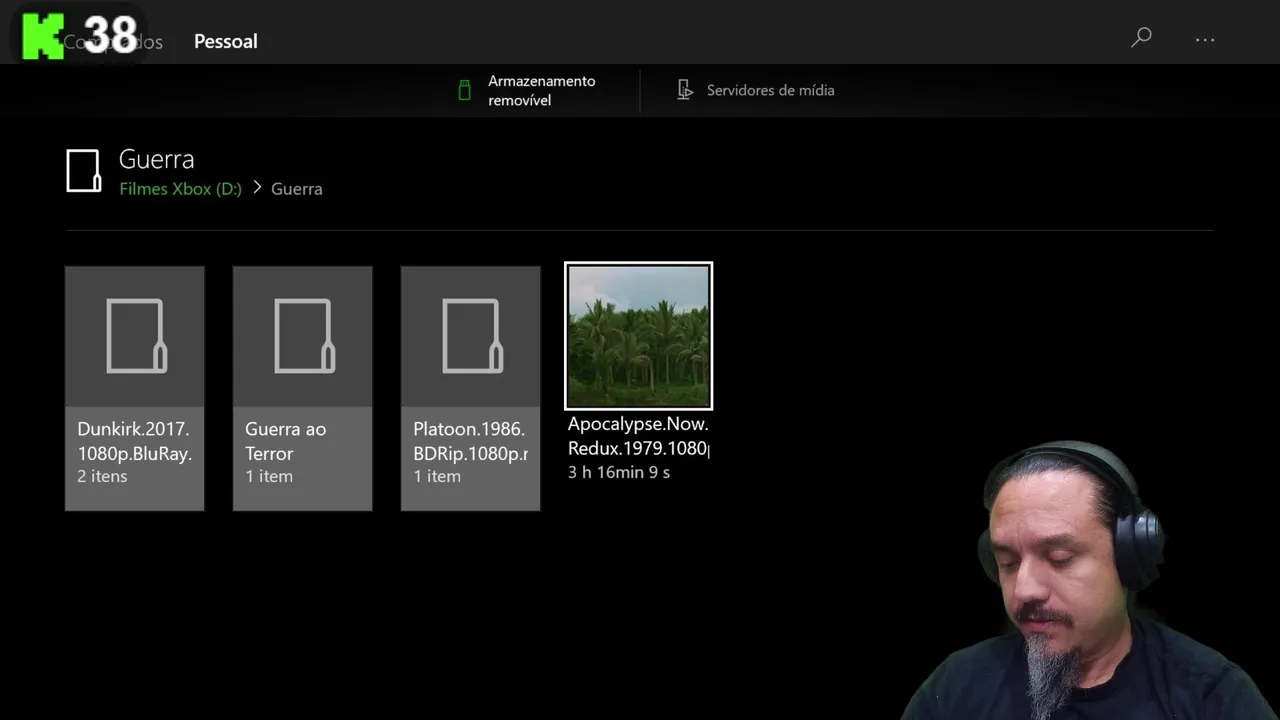Open the search magnifier icon
Image resolution: width=1280 pixels, height=720 pixels.
1141,38
